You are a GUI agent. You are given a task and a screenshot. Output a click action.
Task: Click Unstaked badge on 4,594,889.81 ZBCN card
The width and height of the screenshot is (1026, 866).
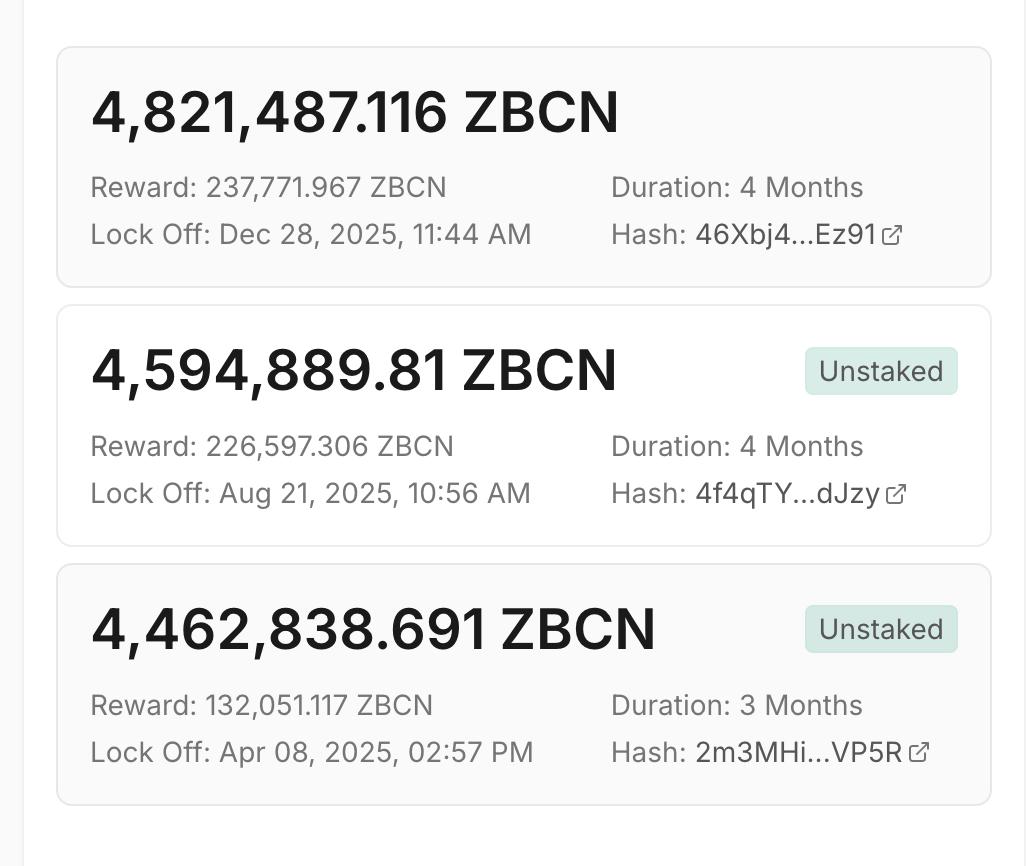[881, 371]
